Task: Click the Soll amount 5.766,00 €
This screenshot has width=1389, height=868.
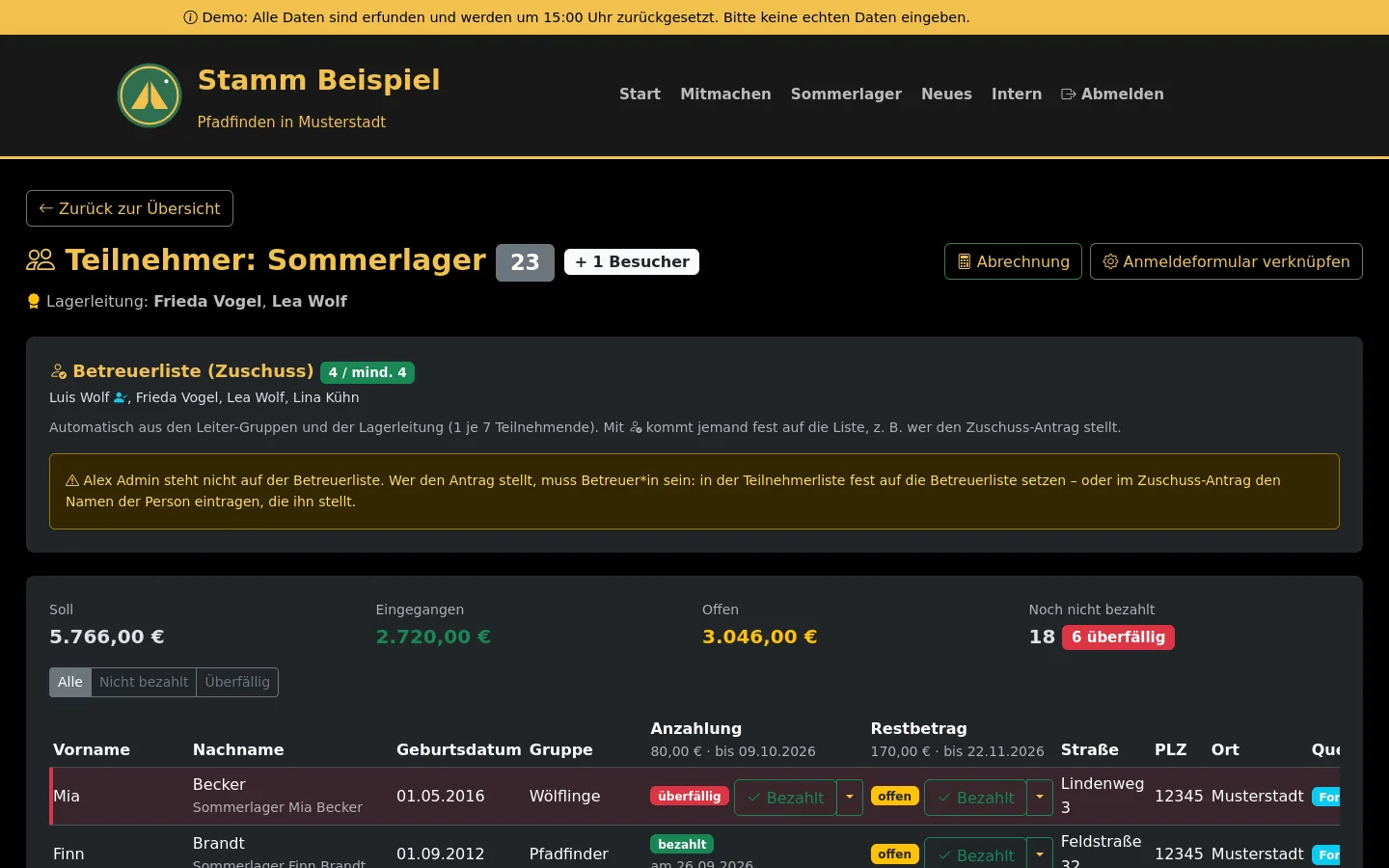Action: (x=107, y=637)
